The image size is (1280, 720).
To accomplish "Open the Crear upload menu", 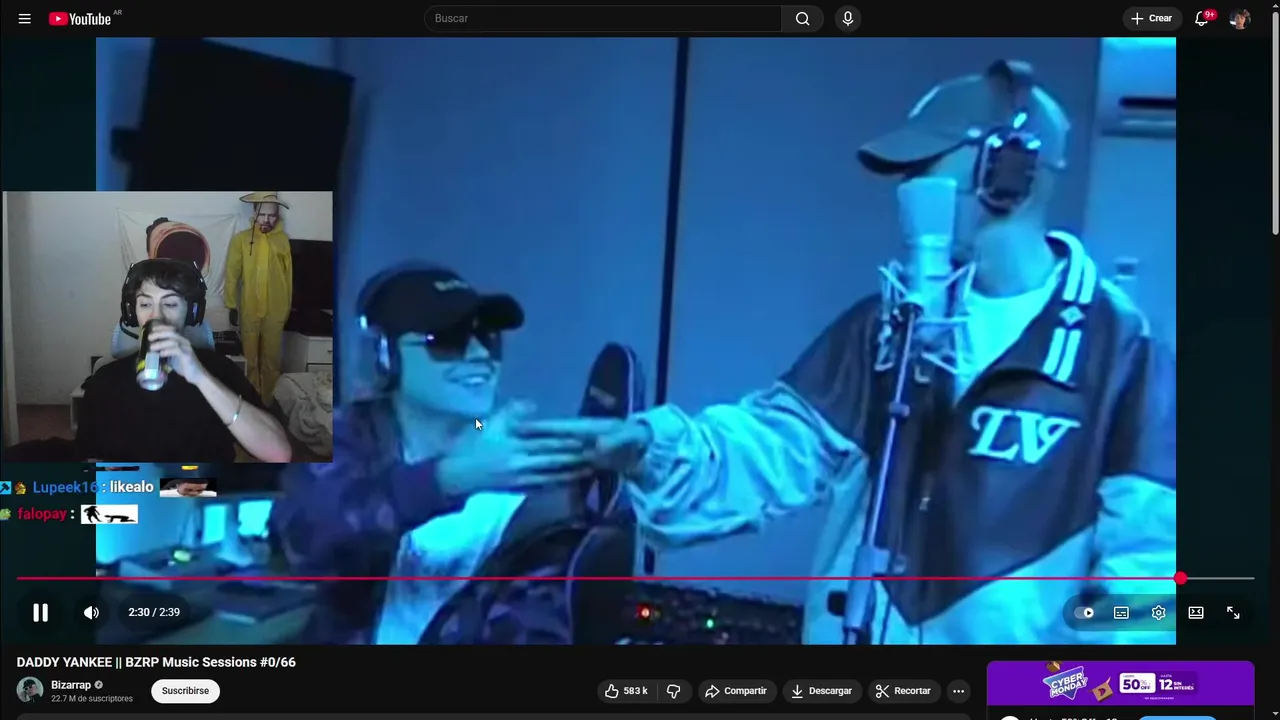I will pos(1151,18).
